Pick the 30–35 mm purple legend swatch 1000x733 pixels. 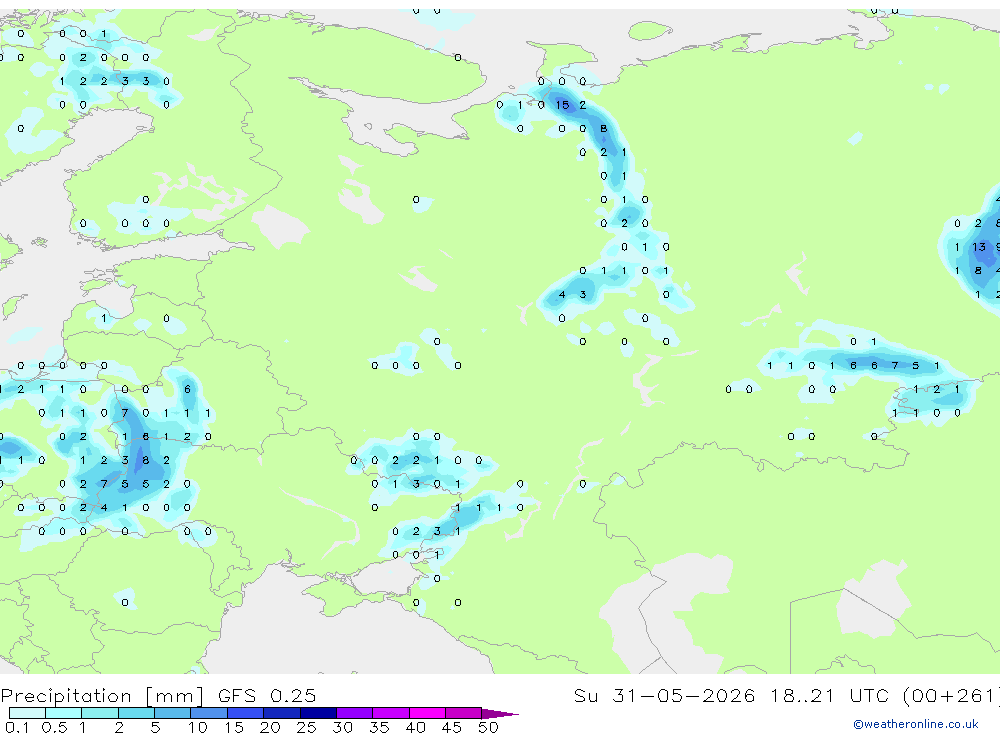tap(355, 713)
